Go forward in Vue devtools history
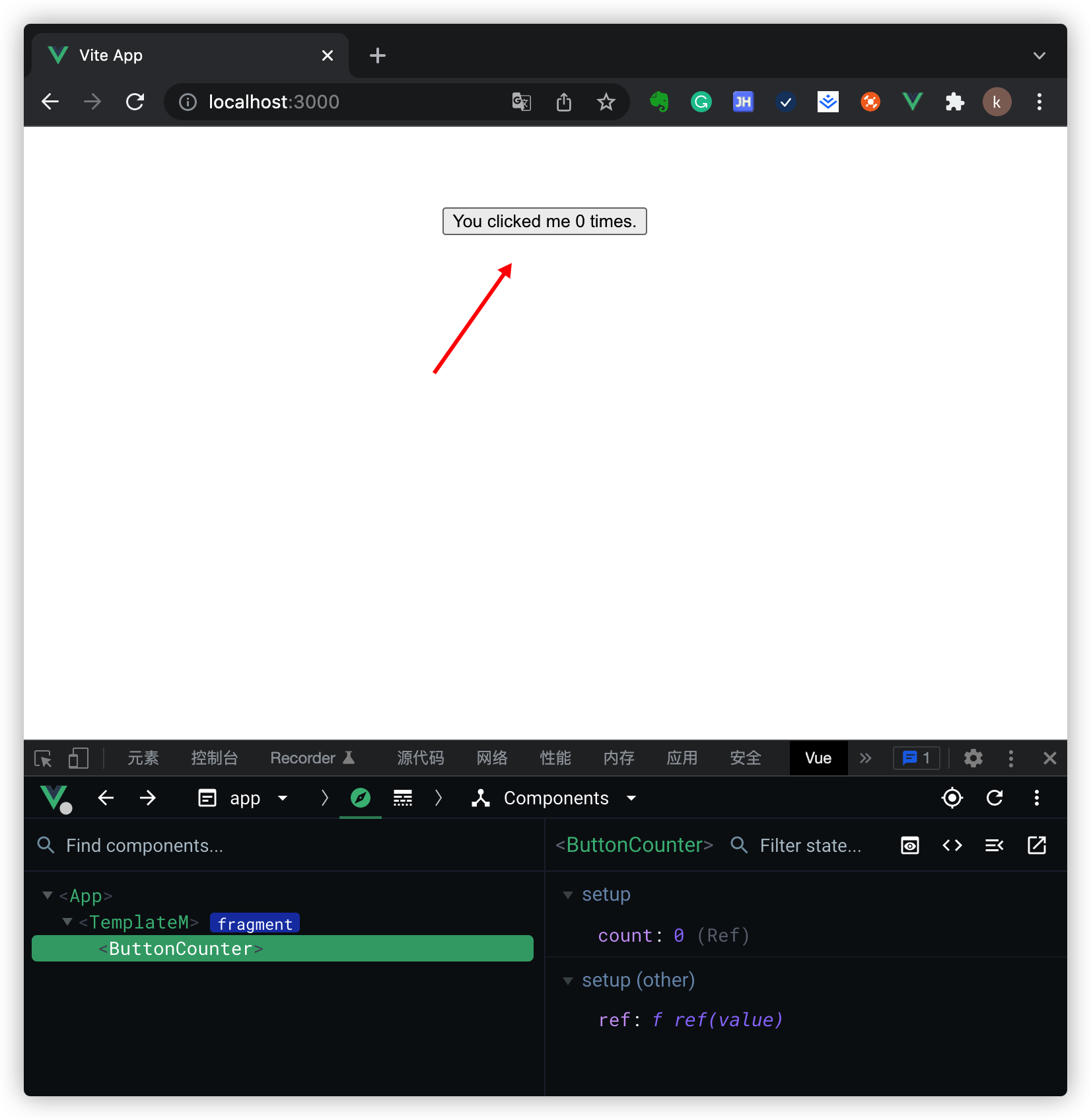 148,798
